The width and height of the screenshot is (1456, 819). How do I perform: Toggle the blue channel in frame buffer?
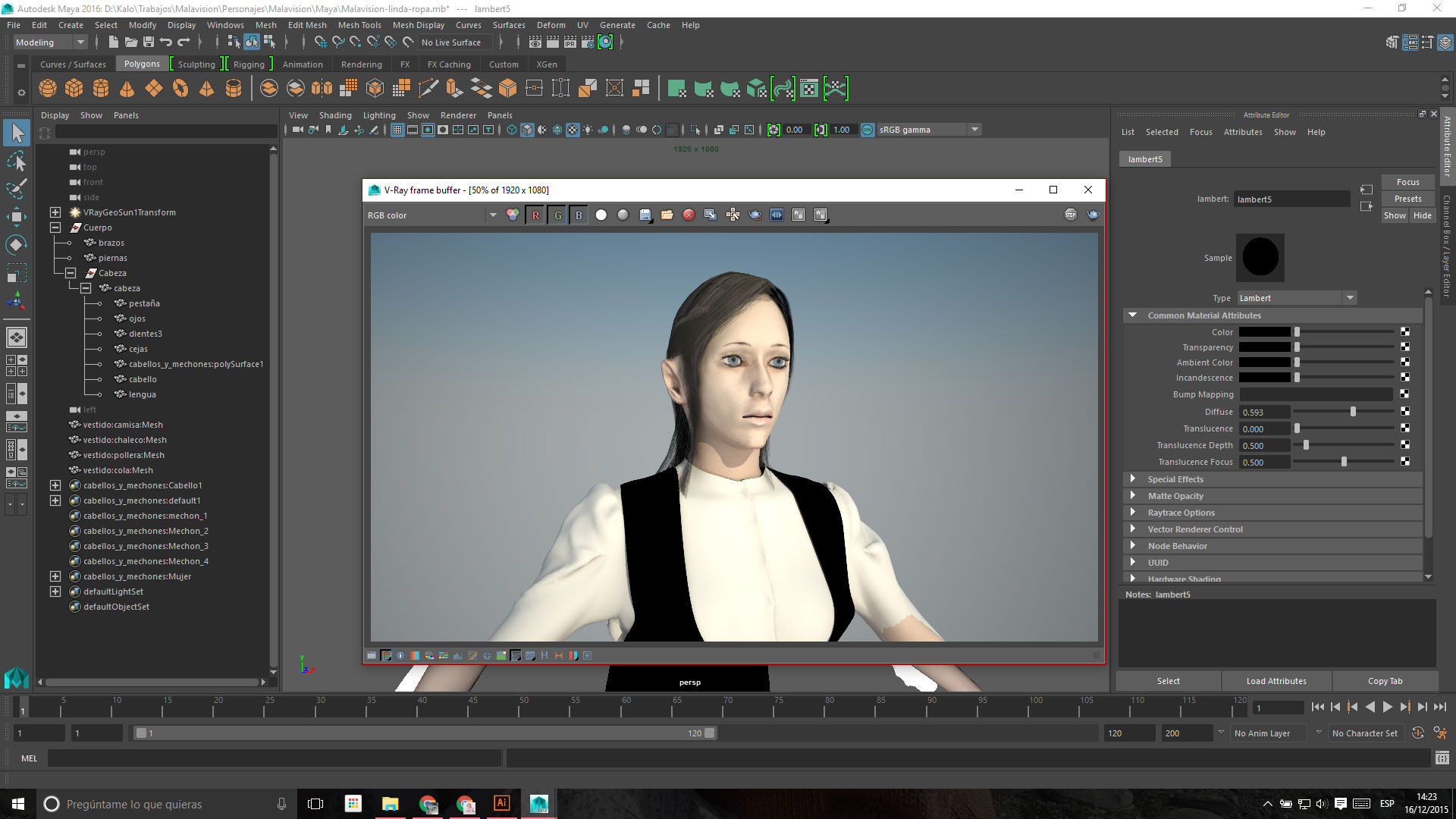tap(579, 215)
